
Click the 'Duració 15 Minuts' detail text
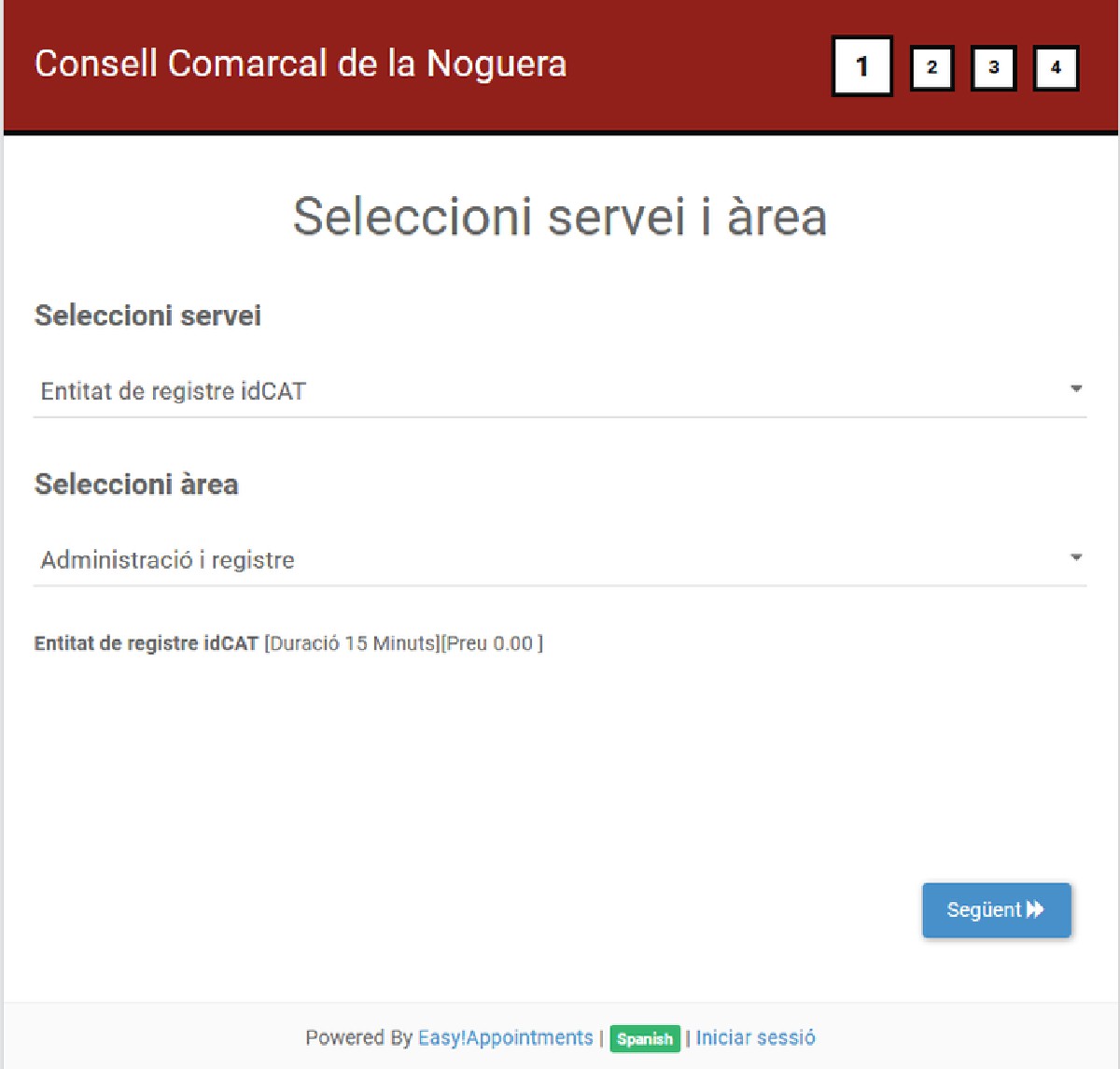[353, 643]
